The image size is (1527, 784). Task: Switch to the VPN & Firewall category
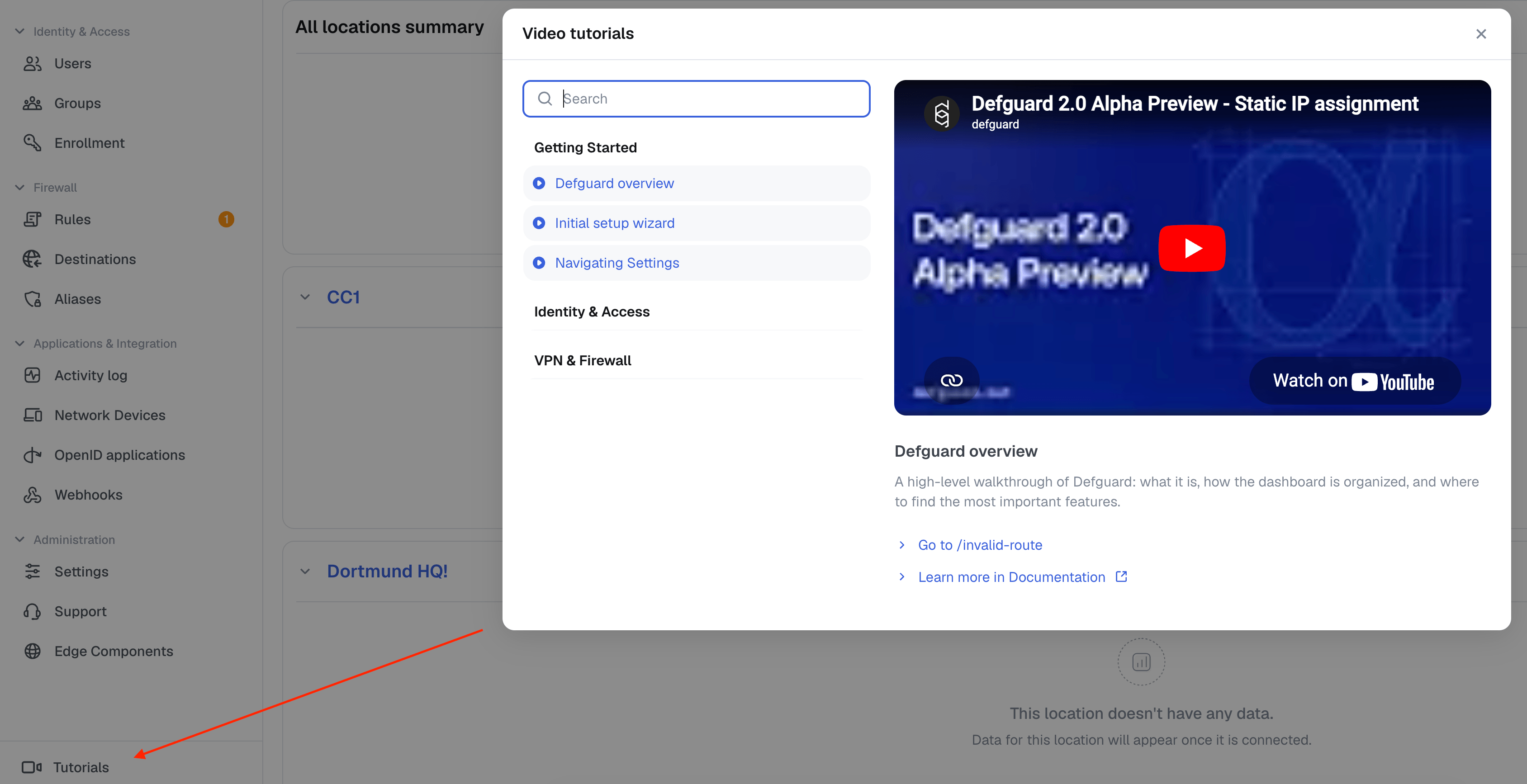[583, 360]
